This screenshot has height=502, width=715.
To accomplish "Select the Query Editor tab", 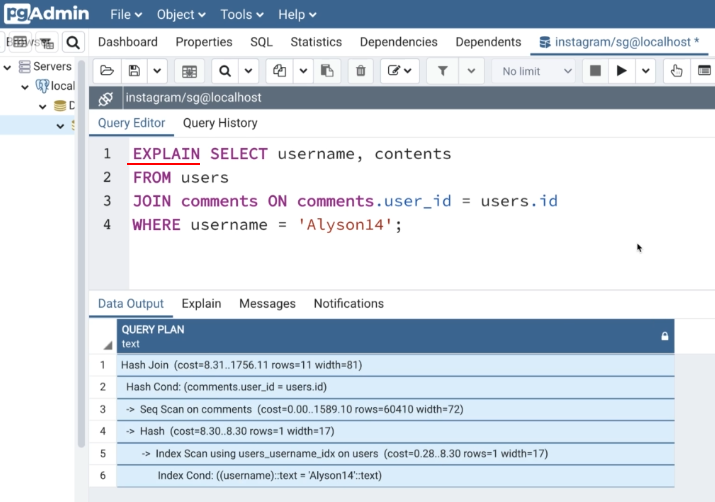I will 131,123.
